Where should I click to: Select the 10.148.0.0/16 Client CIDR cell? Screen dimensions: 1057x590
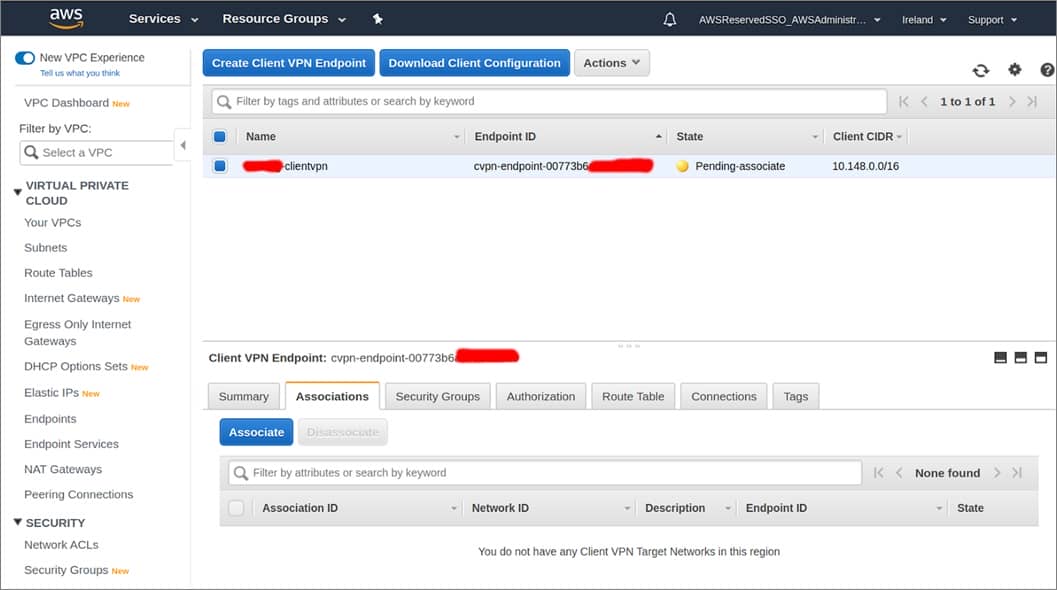tap(865, 166)
